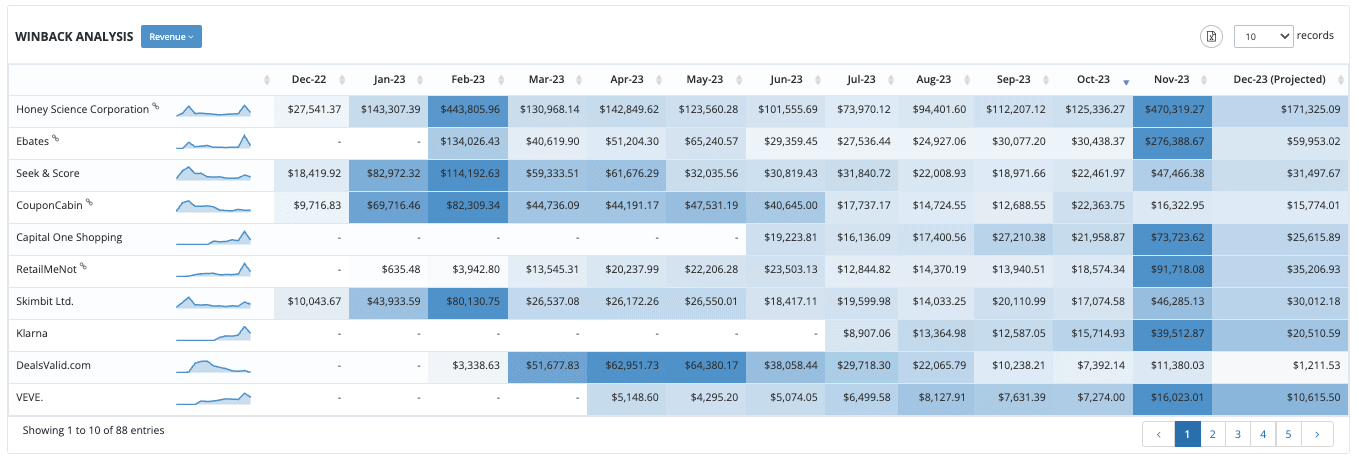Click the Dec-23 (Projected) header label
This screenshot has height=462, width=1359.
[x=1279, y=80]
